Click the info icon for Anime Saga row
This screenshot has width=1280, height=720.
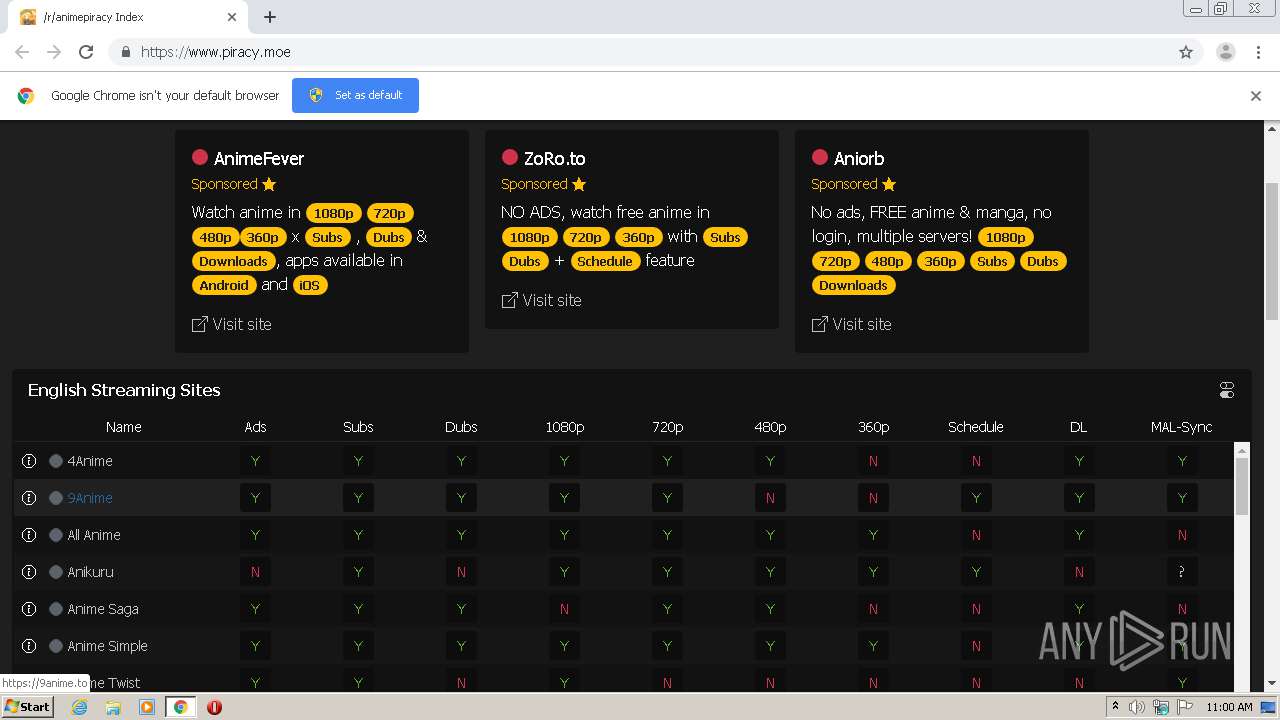point(29,609)
